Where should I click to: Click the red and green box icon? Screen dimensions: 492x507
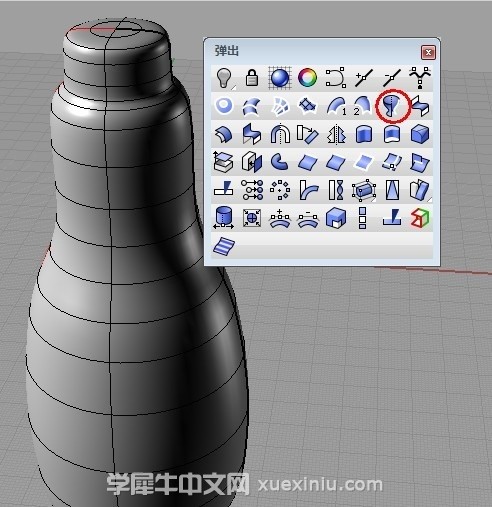click(420, 218)
